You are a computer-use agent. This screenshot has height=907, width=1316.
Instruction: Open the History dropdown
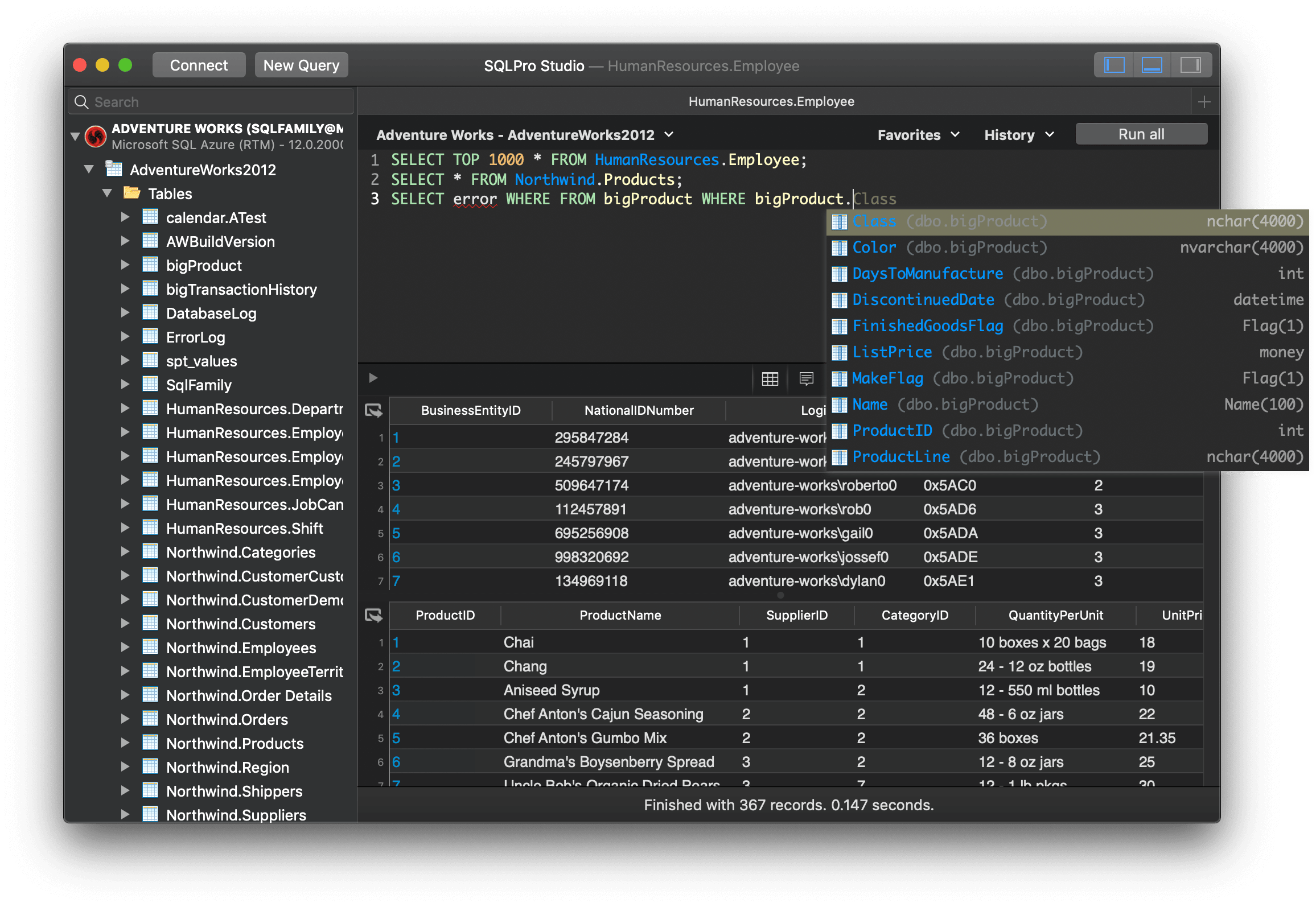[1019, 135]
